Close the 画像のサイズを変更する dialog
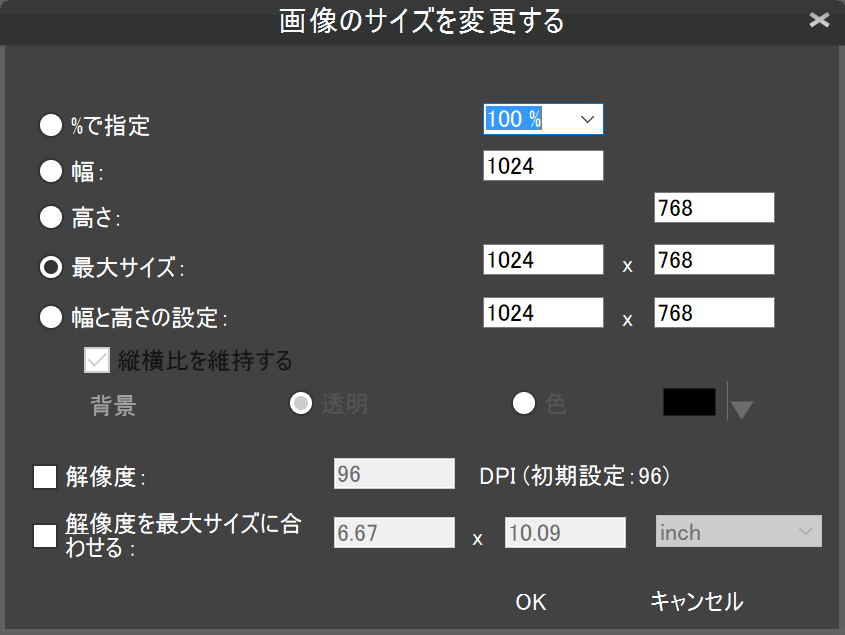The image size is (845, 635). 819,20
